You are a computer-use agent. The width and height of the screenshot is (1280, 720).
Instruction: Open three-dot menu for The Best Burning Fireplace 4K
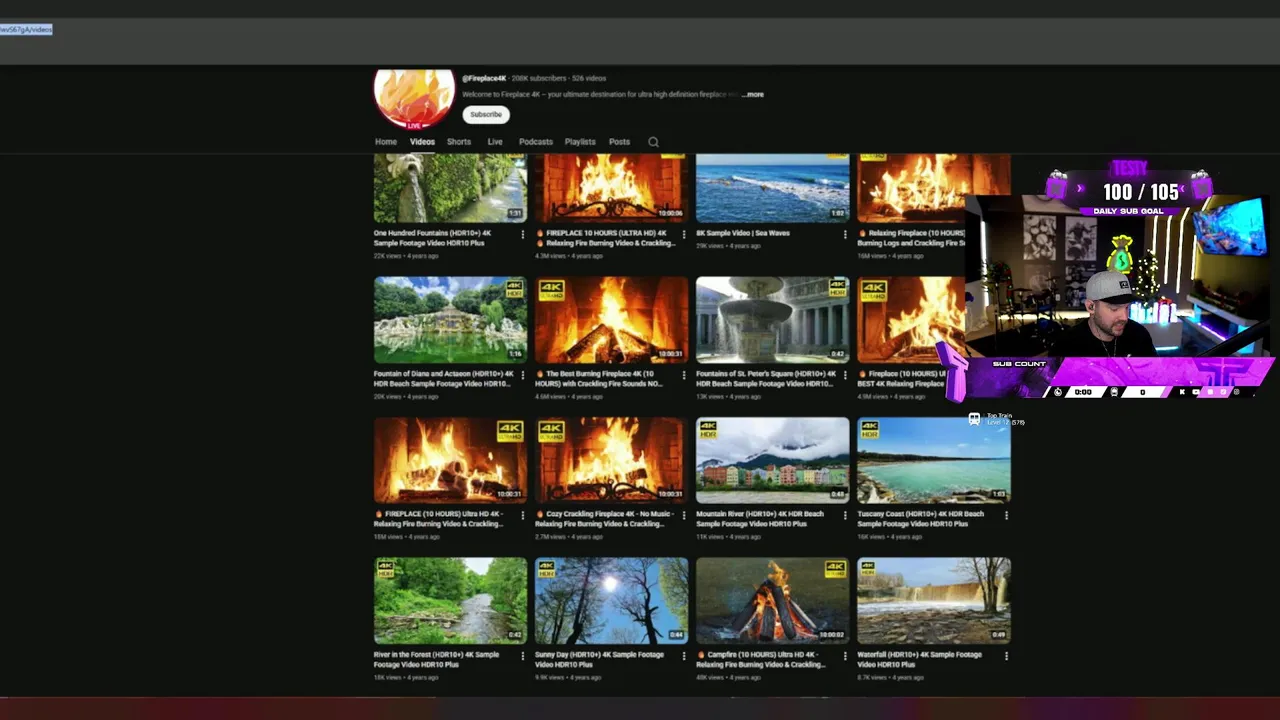pos(683,375)
